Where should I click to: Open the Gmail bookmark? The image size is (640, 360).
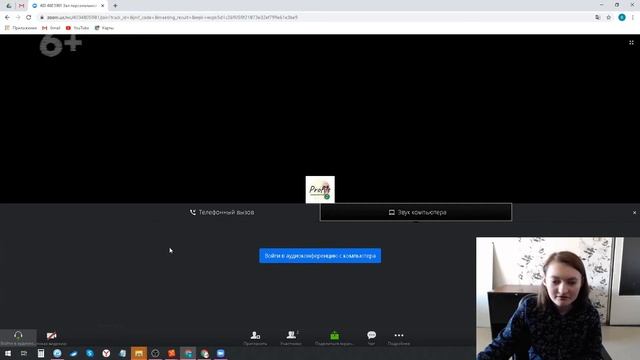point(51,28)
